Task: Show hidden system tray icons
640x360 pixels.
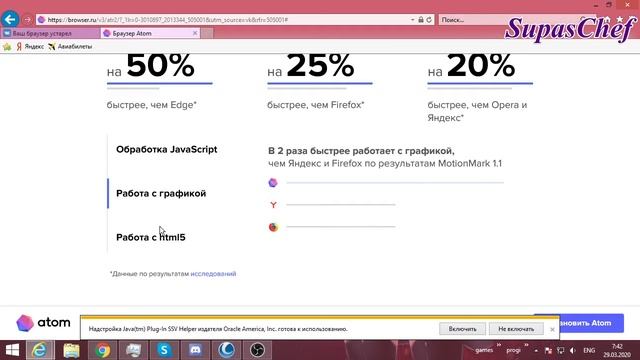Action: (536, 351)
